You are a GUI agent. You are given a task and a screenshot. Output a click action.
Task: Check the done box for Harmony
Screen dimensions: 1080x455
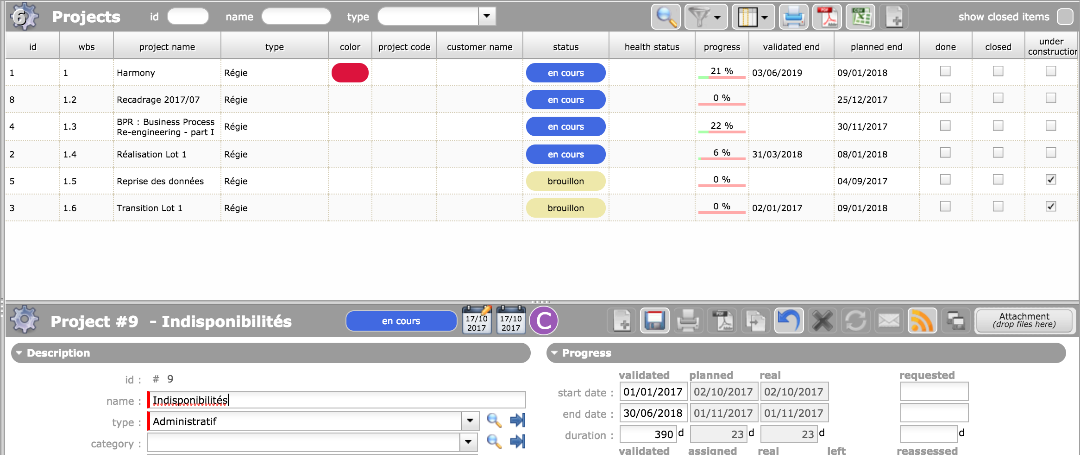(945, 72)
